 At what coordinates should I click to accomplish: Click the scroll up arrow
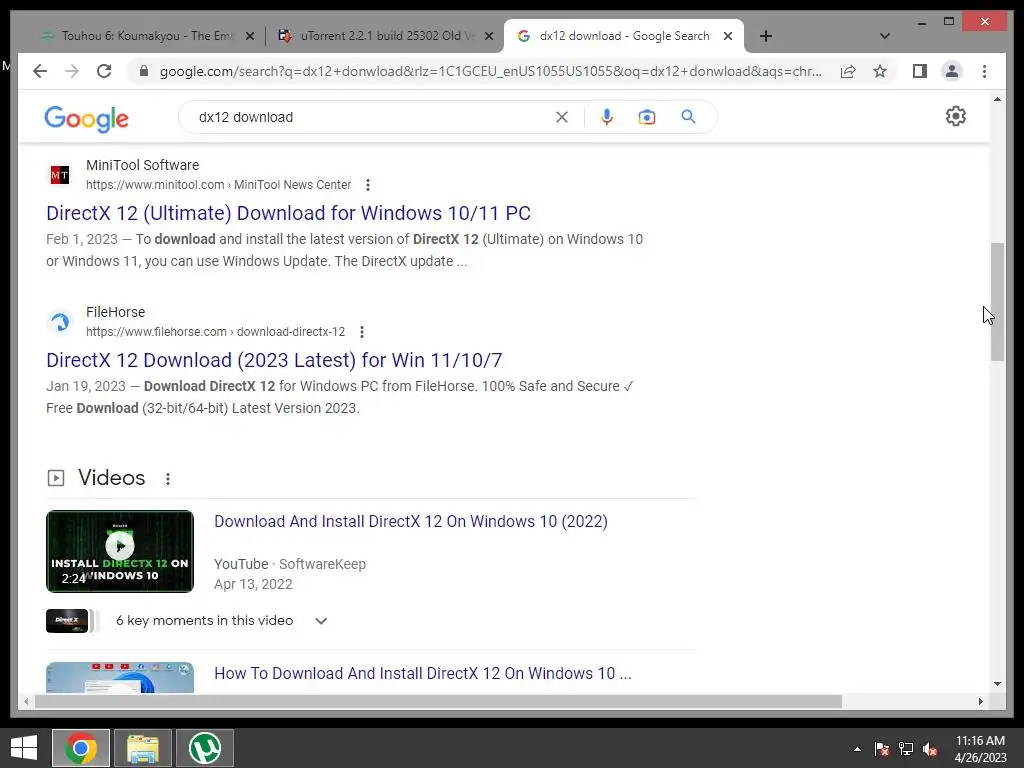pos(997,99)
